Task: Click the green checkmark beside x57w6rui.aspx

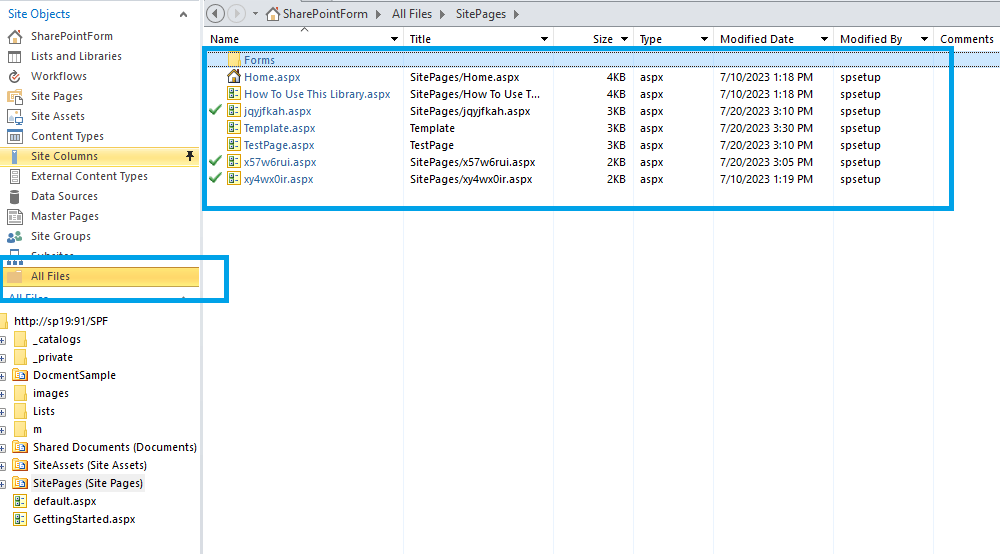Action: tap(216, 161)
